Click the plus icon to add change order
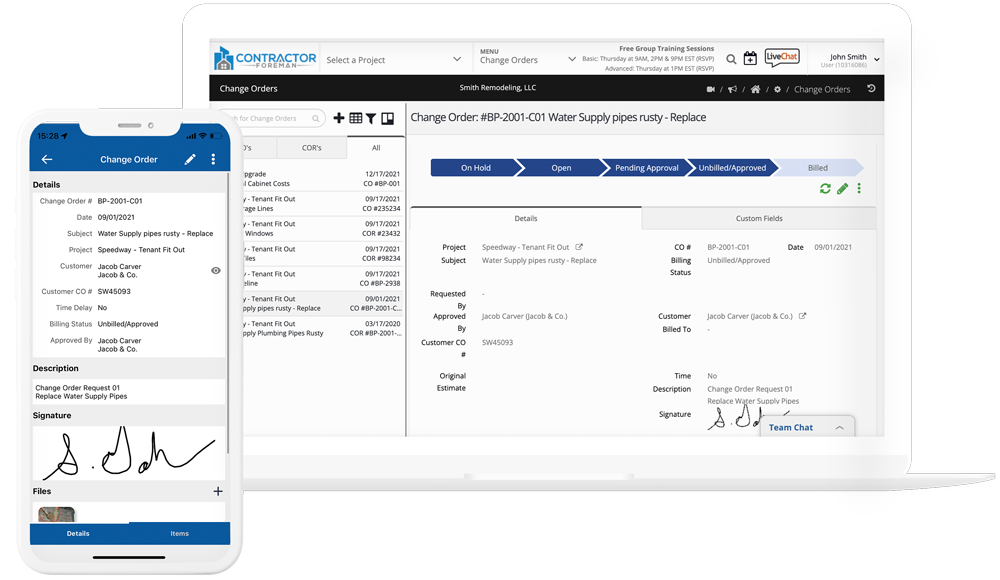Viewport: 1000px width, 580px height. [x=339, y=118]
